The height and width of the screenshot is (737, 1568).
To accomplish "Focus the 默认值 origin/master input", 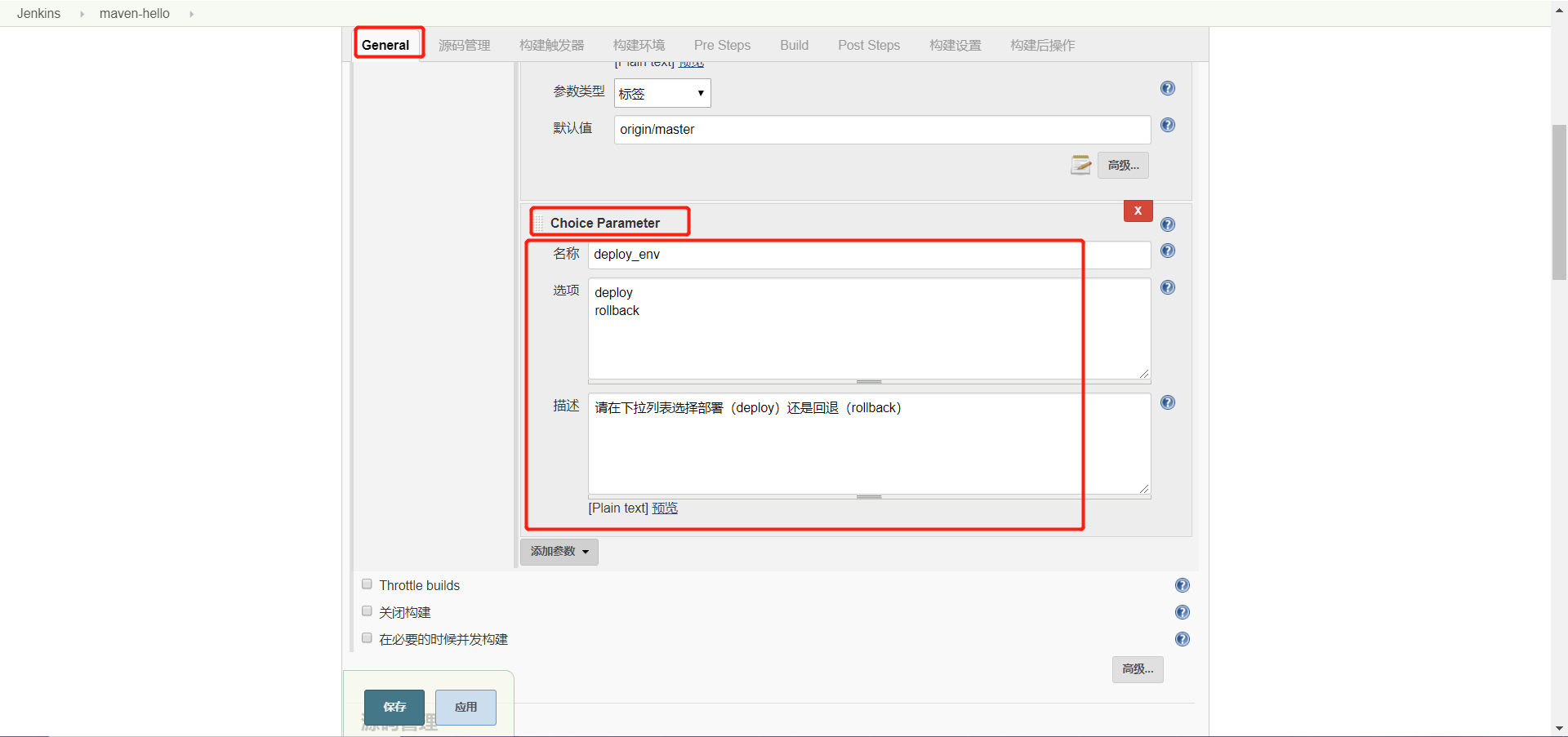I will coord(882,129).
